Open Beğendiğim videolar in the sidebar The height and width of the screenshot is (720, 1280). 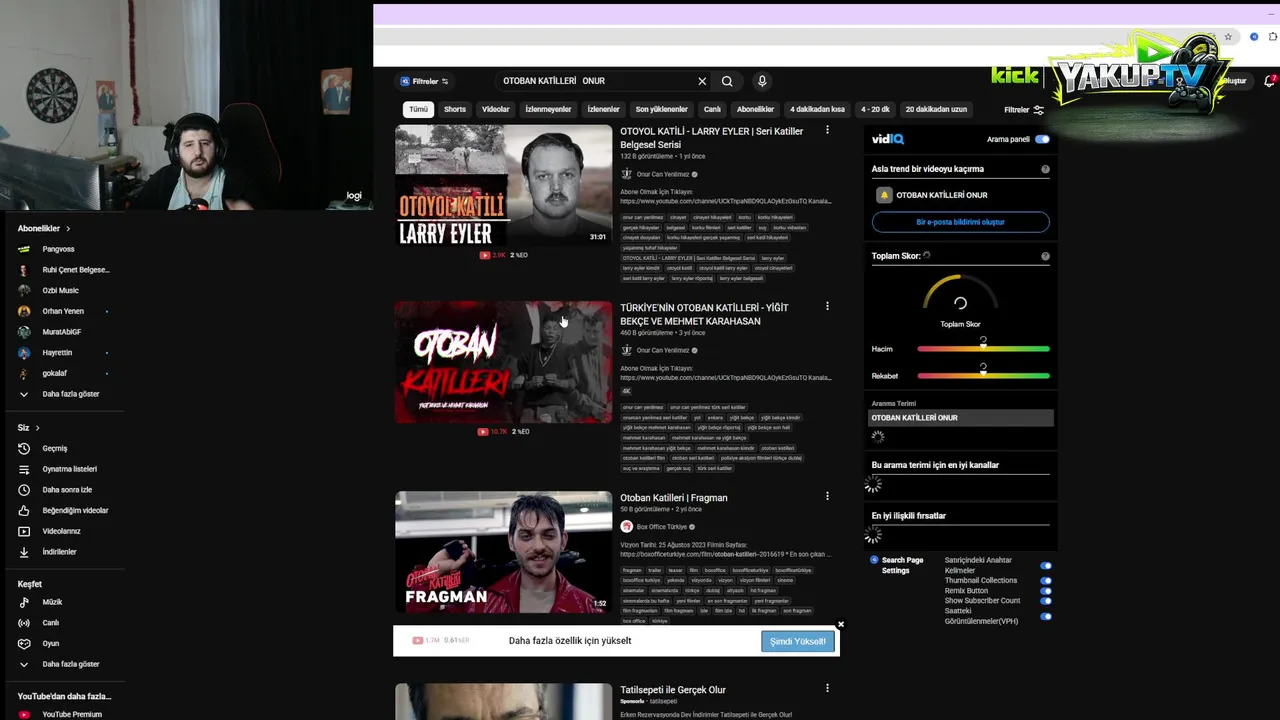75,510
